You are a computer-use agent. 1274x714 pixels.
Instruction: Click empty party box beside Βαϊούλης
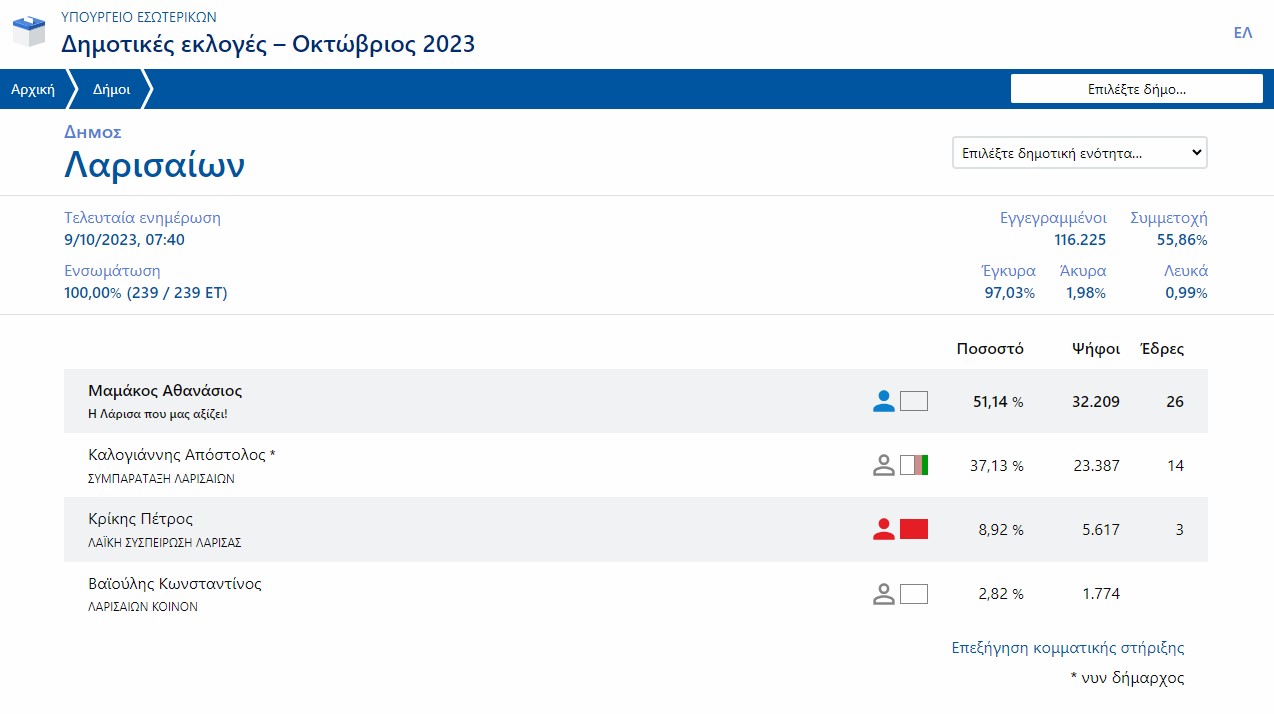[x=914, y=593]
